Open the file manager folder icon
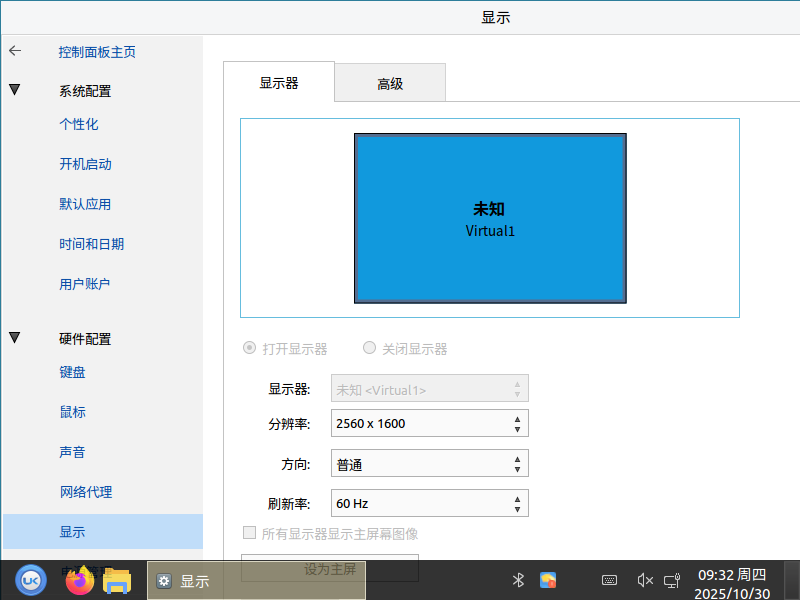This screenshot has height=600, width=800. (x=117, y=581)
